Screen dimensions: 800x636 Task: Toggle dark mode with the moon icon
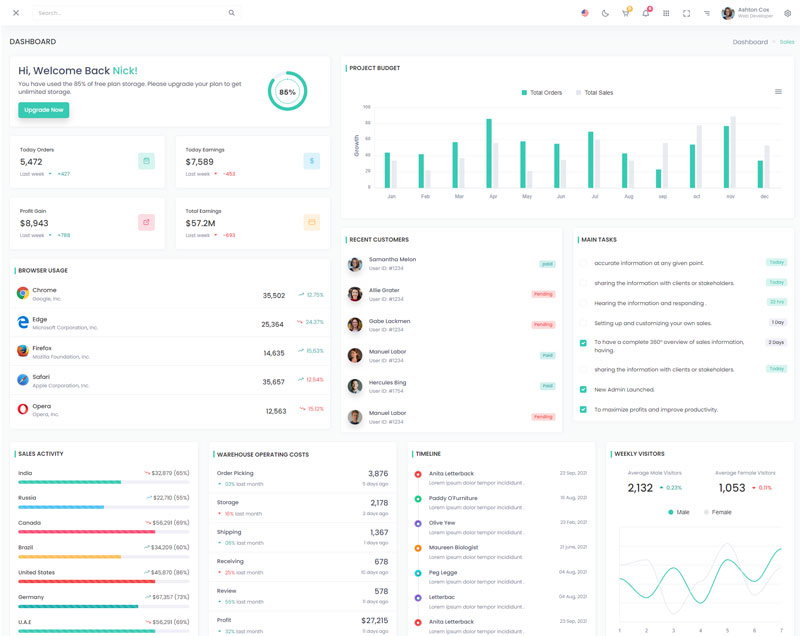point(605,13)
